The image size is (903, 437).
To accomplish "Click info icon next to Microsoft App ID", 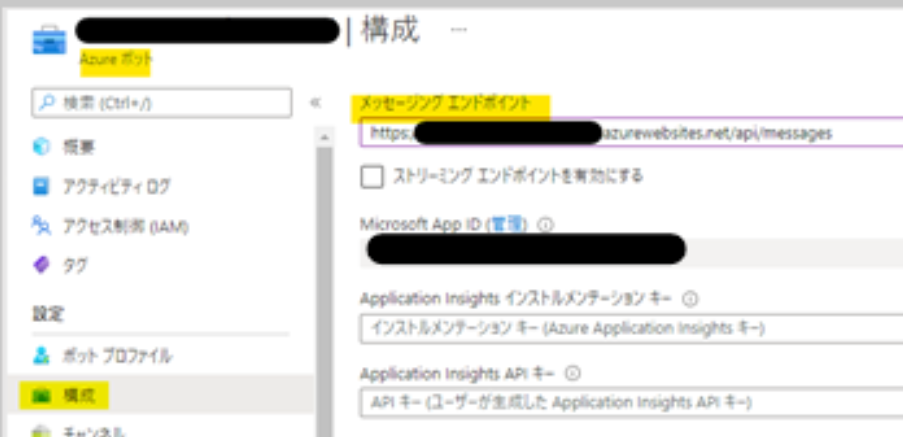I will (544, 225).
